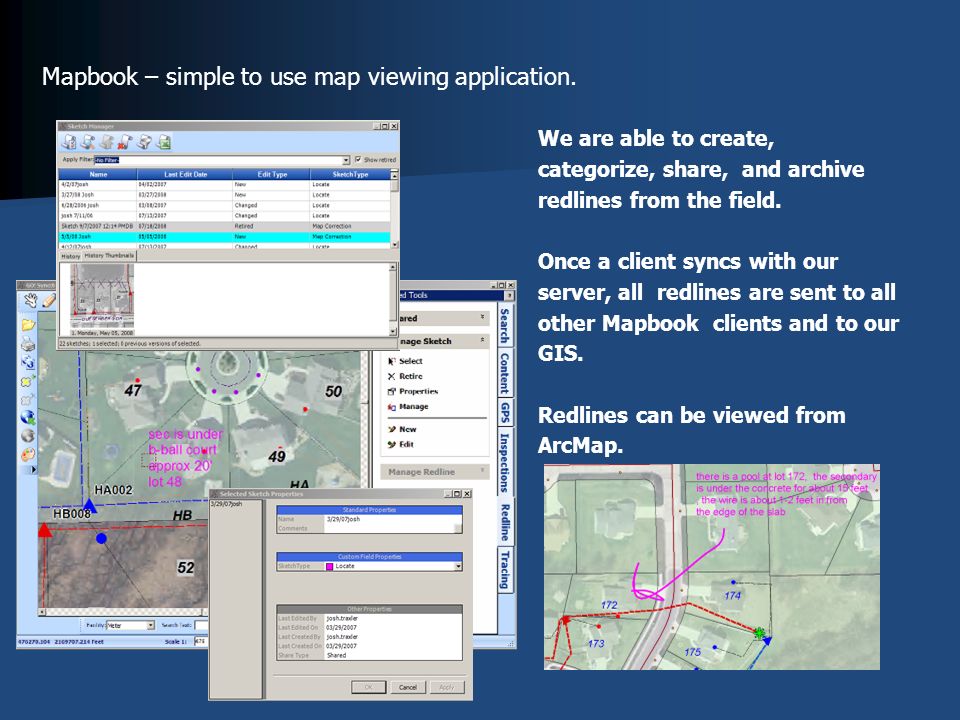960x720 pixels.
Task: Sort by the Name column header
Action: point(98,174)
